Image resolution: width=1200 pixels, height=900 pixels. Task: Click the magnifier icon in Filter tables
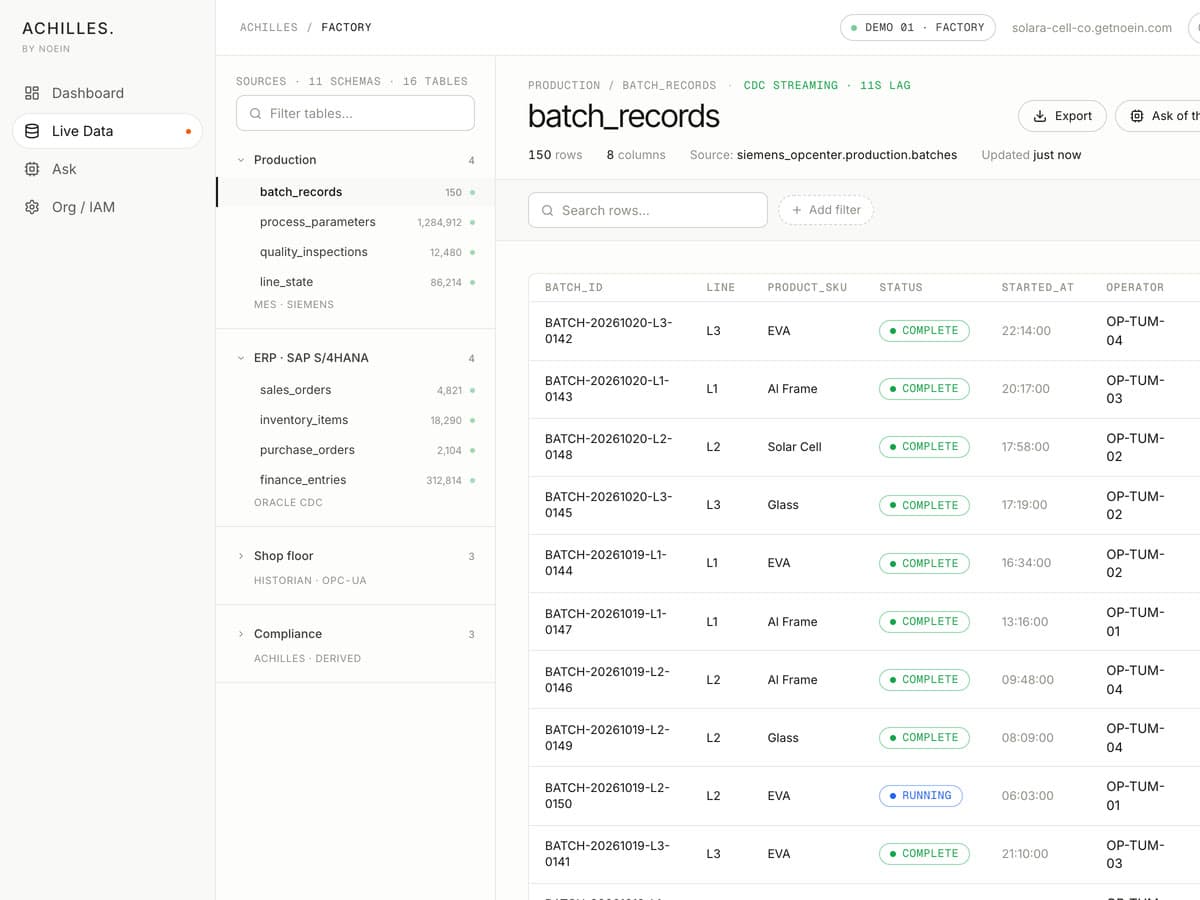255,114
